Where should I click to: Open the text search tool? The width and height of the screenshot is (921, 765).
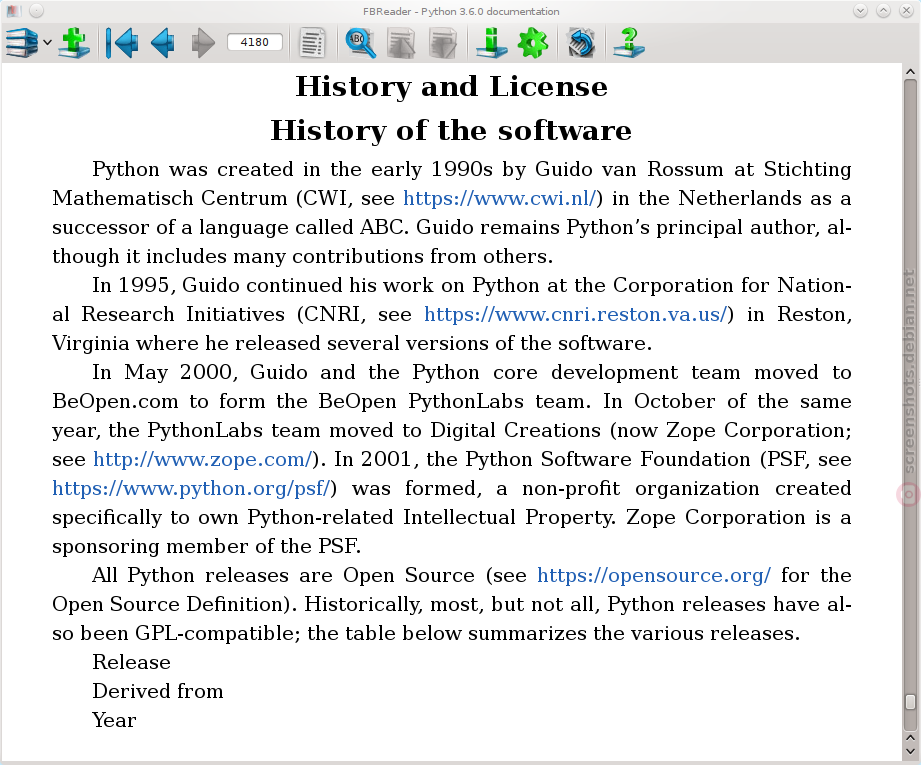360,43
